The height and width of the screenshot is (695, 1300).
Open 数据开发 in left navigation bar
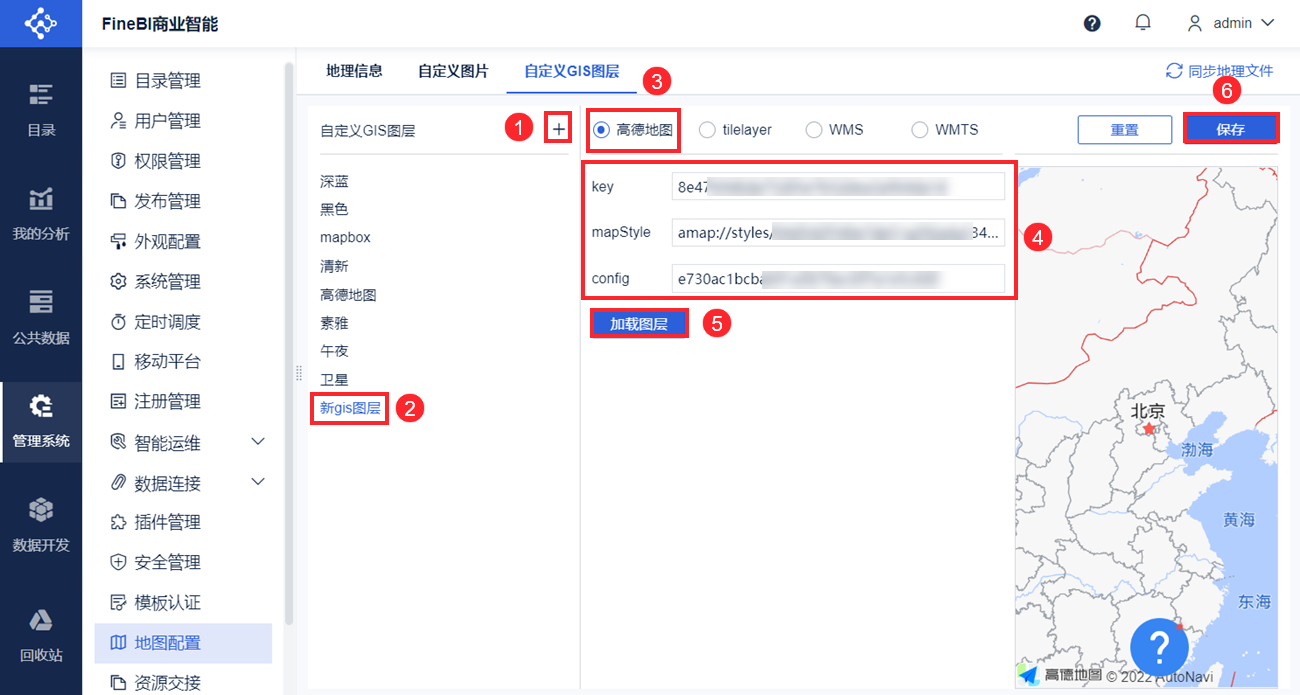pyautogui.click(x=41, y=525)
